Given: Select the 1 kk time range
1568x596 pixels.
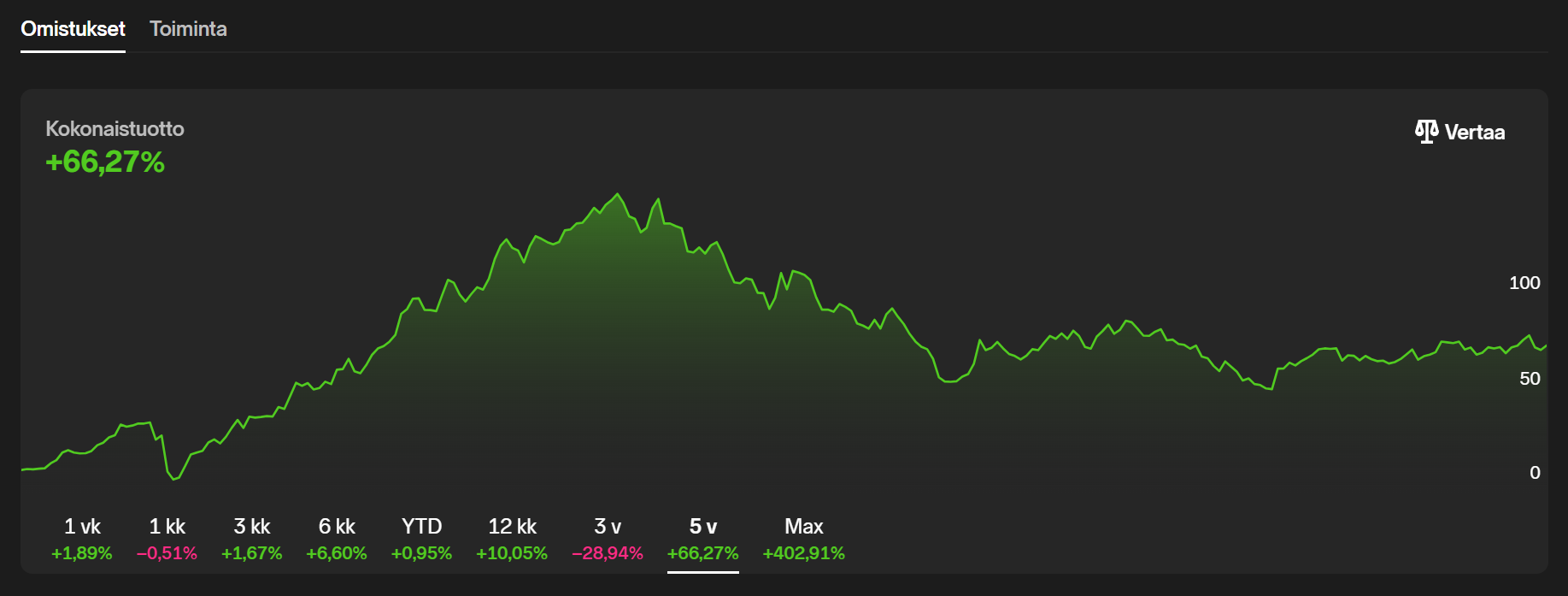Looking at the screenshot, I should pos(167,539).
